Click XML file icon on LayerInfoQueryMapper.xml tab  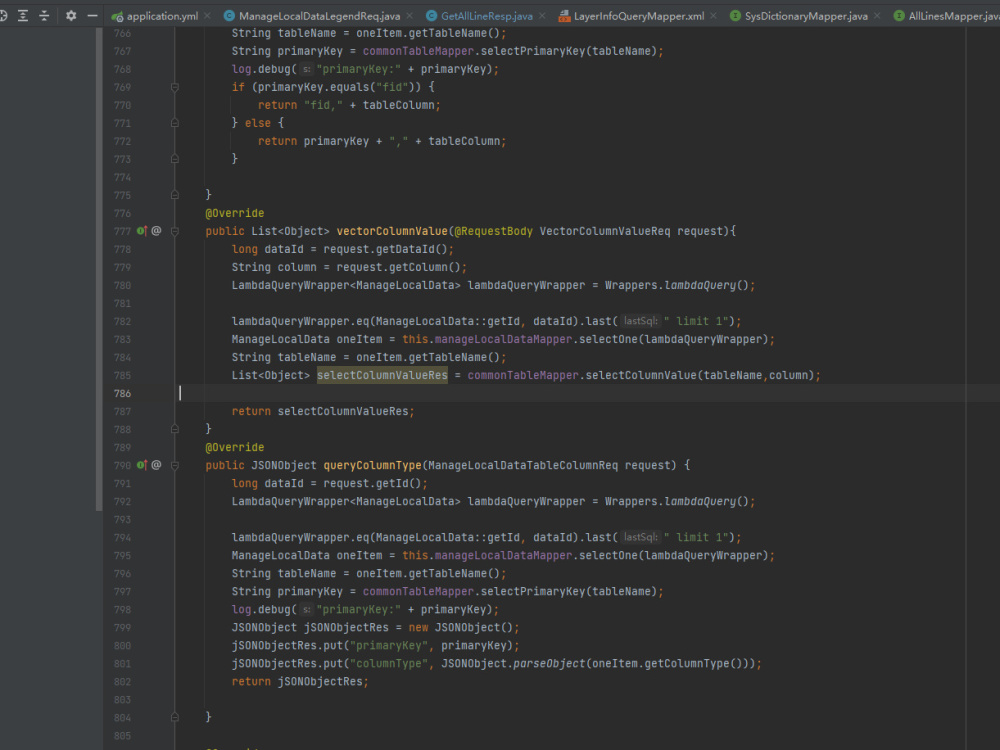point(564,16)
